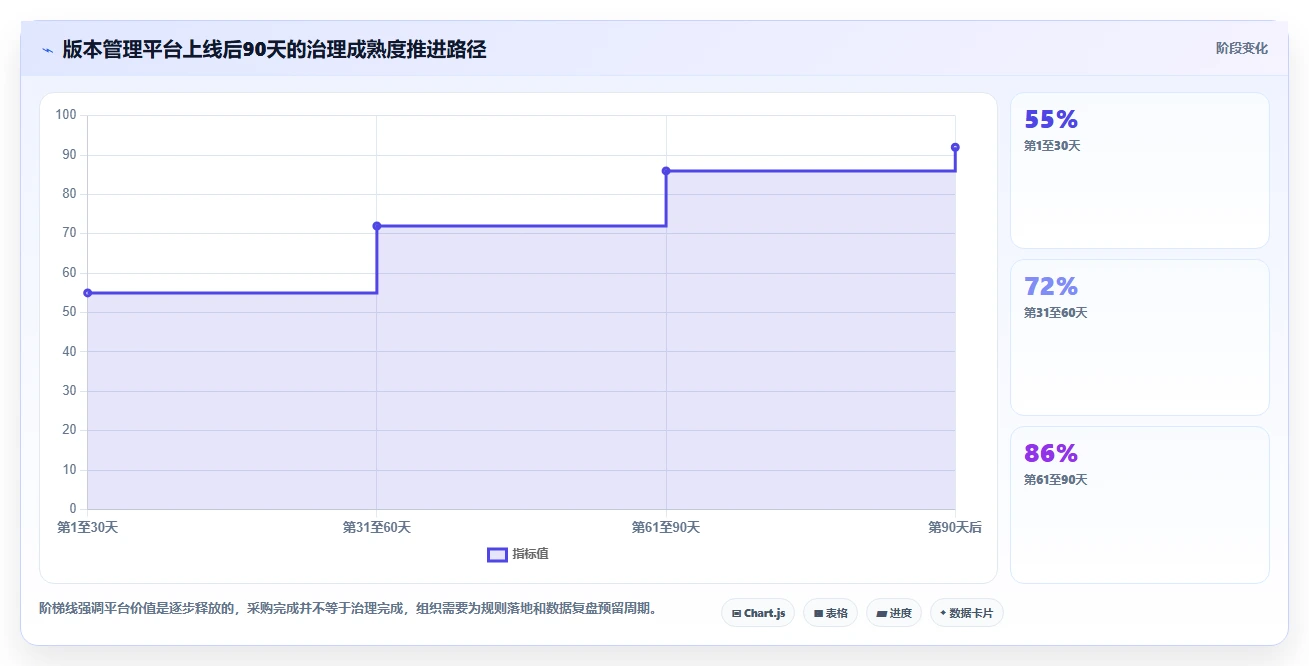The height and width of the screenshot is (666, 1309).
Task: Click the y-axis value 50
Action: [x=70, y=312]
